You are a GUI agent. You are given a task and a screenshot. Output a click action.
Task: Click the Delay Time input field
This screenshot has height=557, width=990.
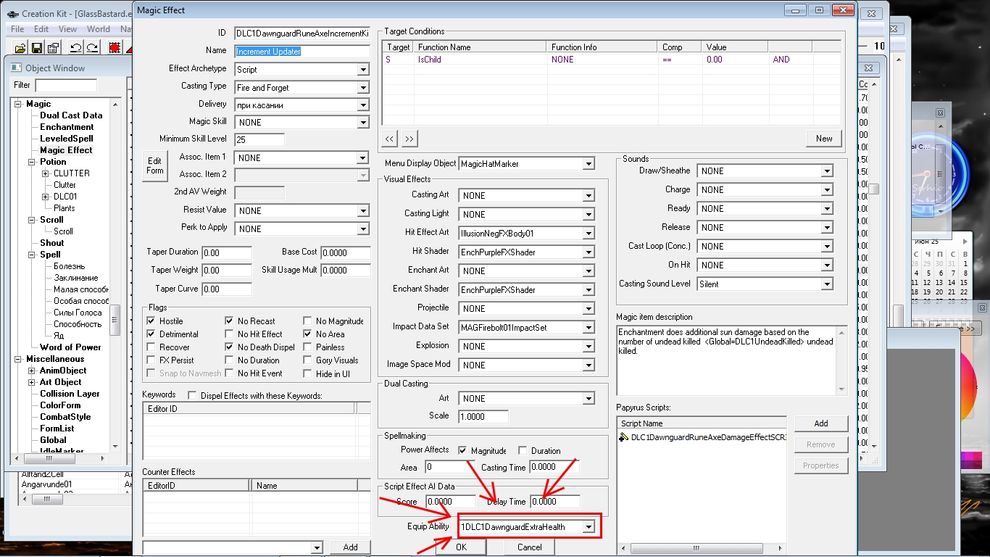(556, 502)
